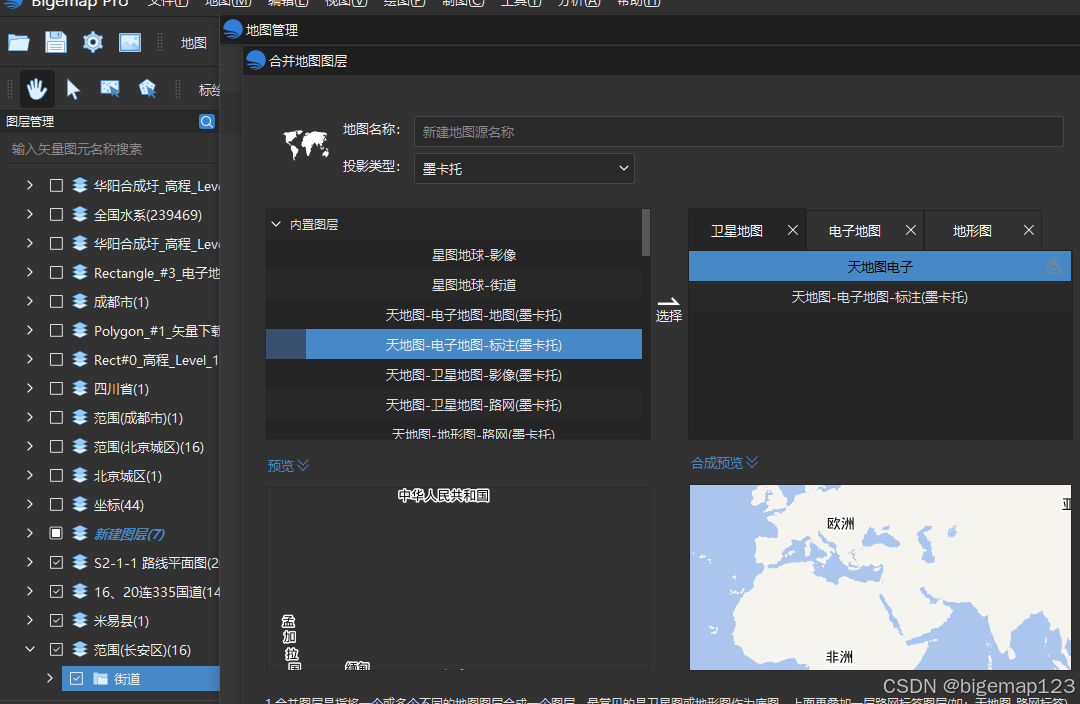The height and width of the screenshot is (704, 1080).
Task: Check the 全国水系(239469) layer checkbox
Action: [56, 214]
